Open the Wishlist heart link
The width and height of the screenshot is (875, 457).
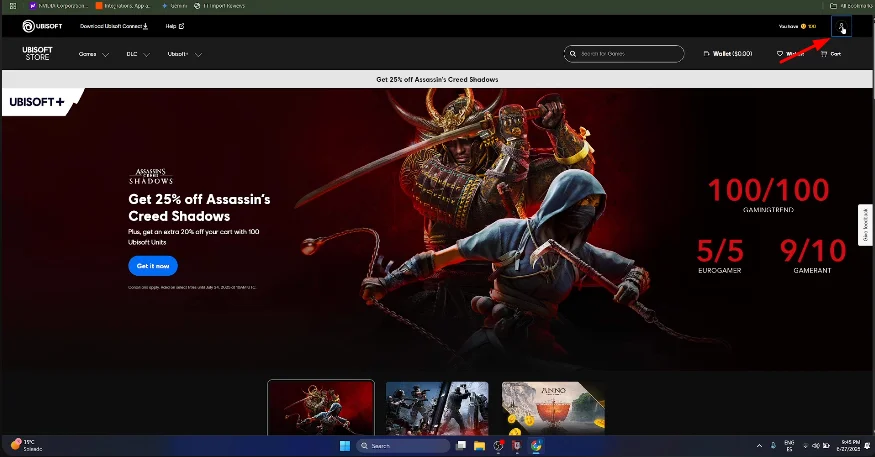(x=790, y=54)
